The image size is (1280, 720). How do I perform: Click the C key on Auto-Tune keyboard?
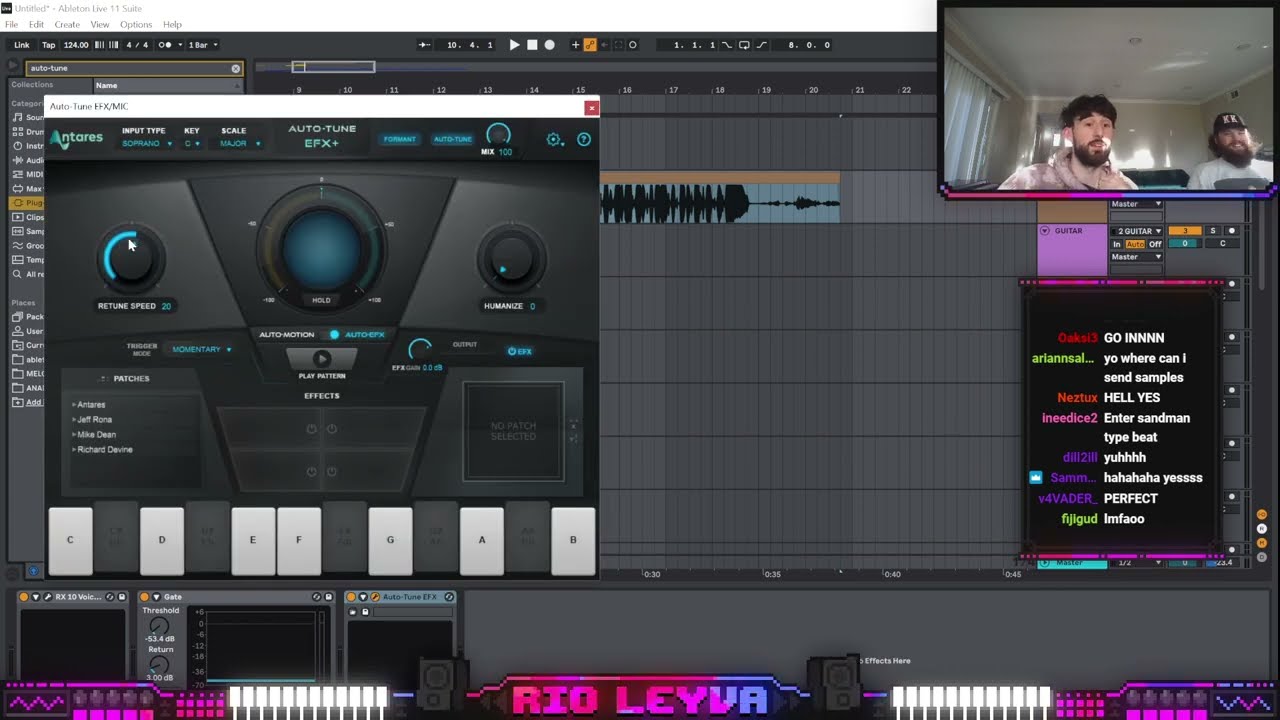70,541
